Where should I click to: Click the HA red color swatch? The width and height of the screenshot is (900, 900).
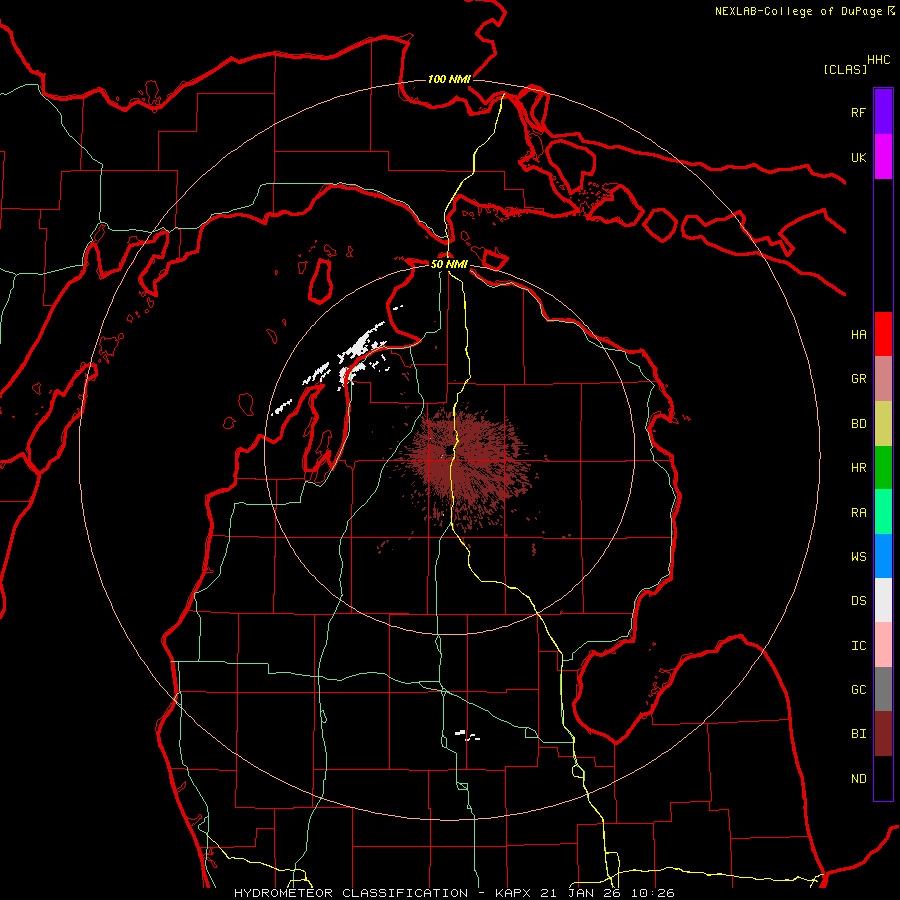(x=883, y=334)
